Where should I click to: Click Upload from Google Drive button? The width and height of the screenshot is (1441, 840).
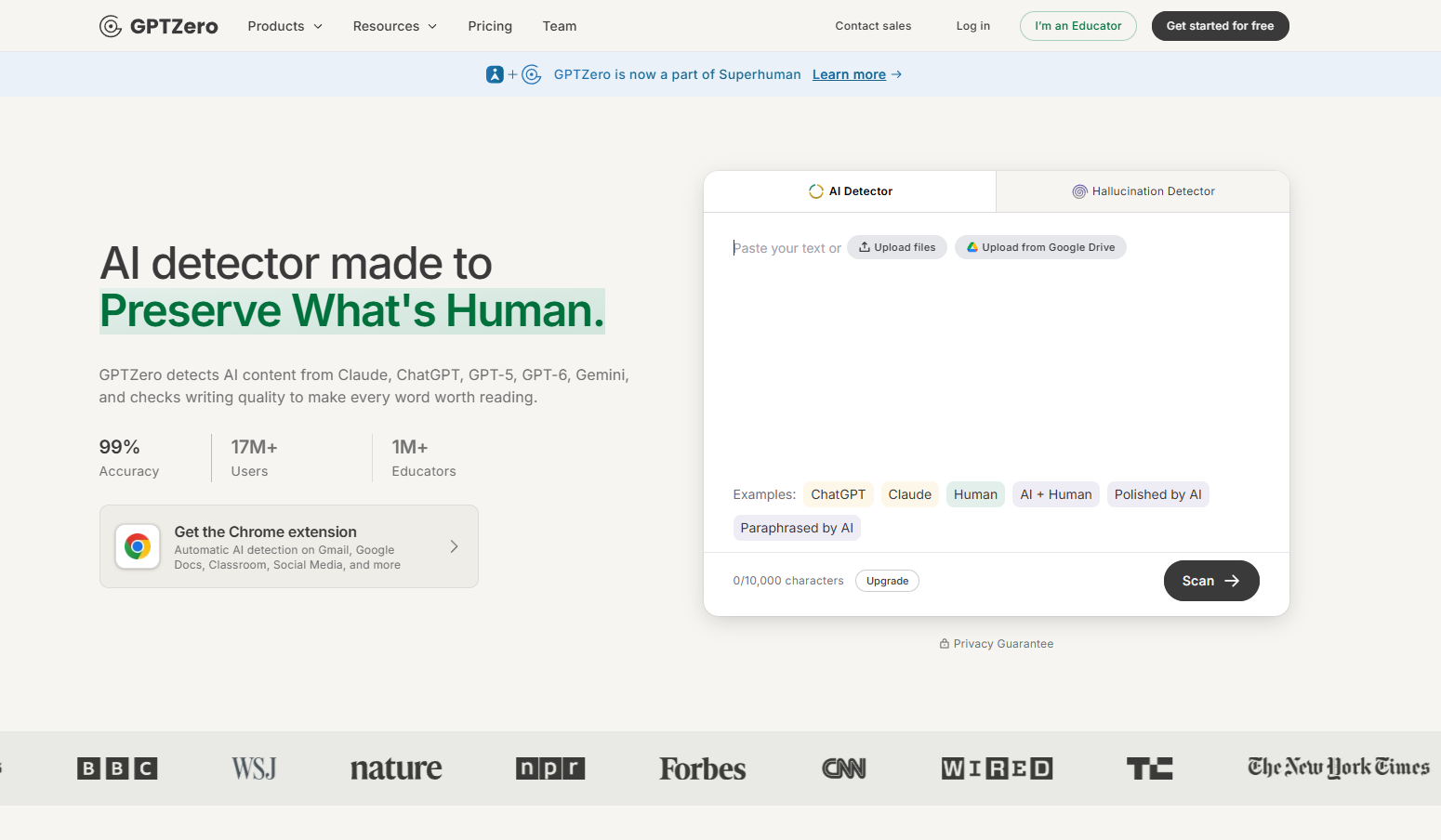tap(1040, 247)
